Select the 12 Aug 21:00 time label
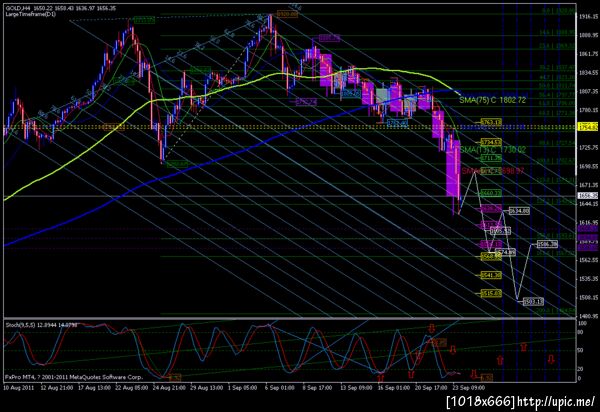The width and height of the screenshot is (600, 412). (x=55, y=388)
